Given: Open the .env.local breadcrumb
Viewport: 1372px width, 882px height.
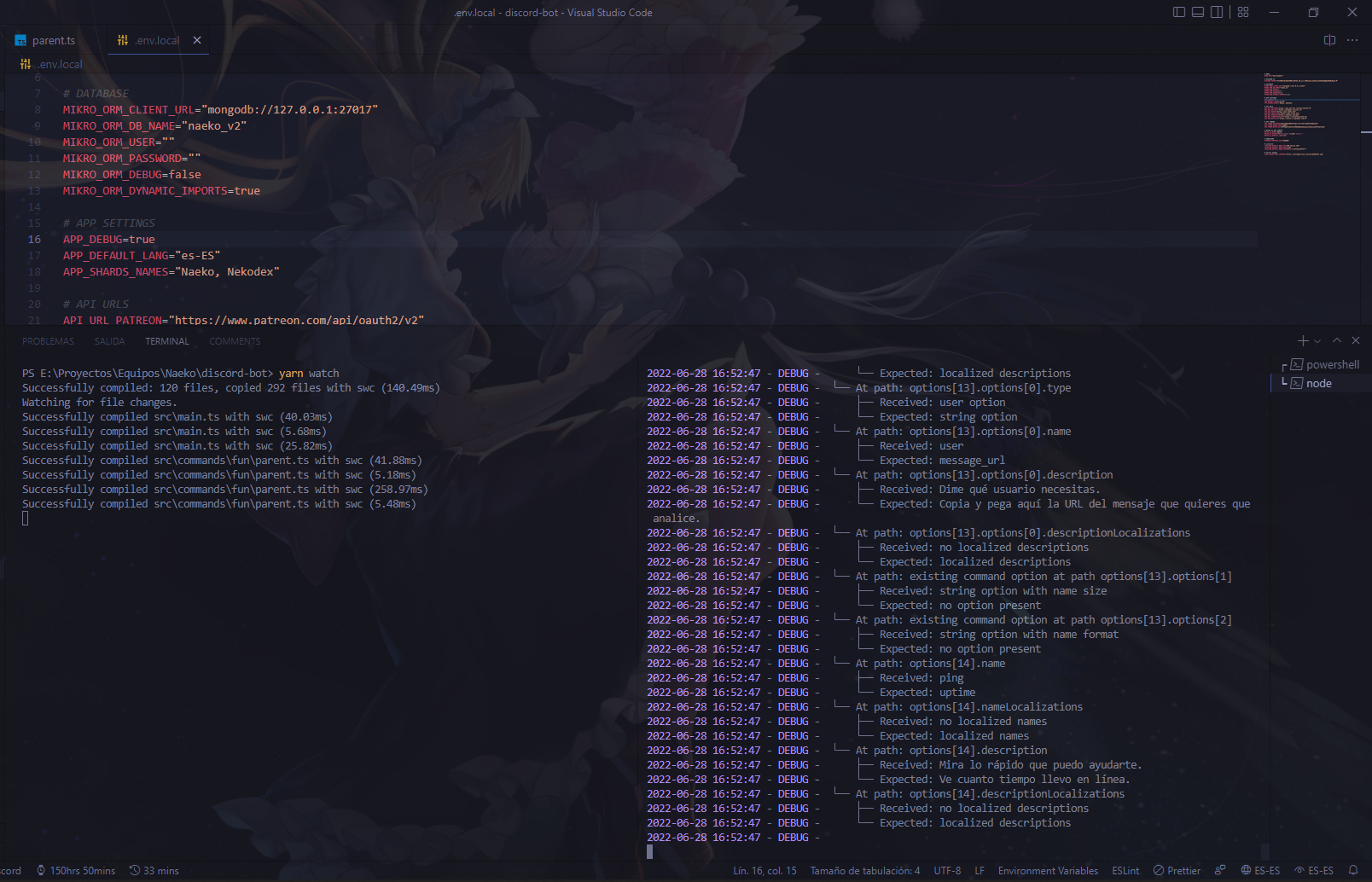Looking at the screenshot, I should [59, 63].
